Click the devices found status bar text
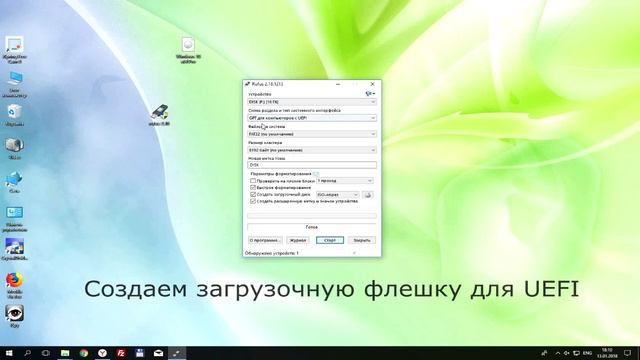This screenshot has width=640, height=360. (271, 253)
